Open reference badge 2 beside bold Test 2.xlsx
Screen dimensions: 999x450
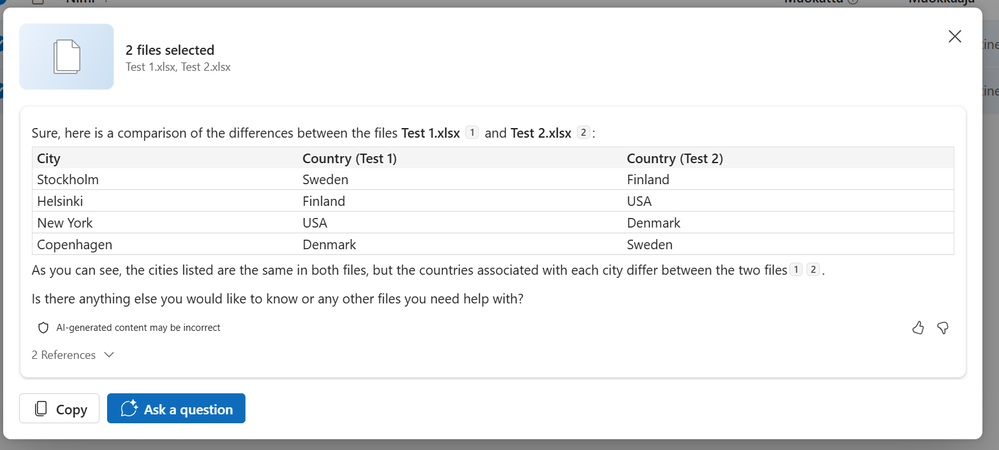coord(584,133)
